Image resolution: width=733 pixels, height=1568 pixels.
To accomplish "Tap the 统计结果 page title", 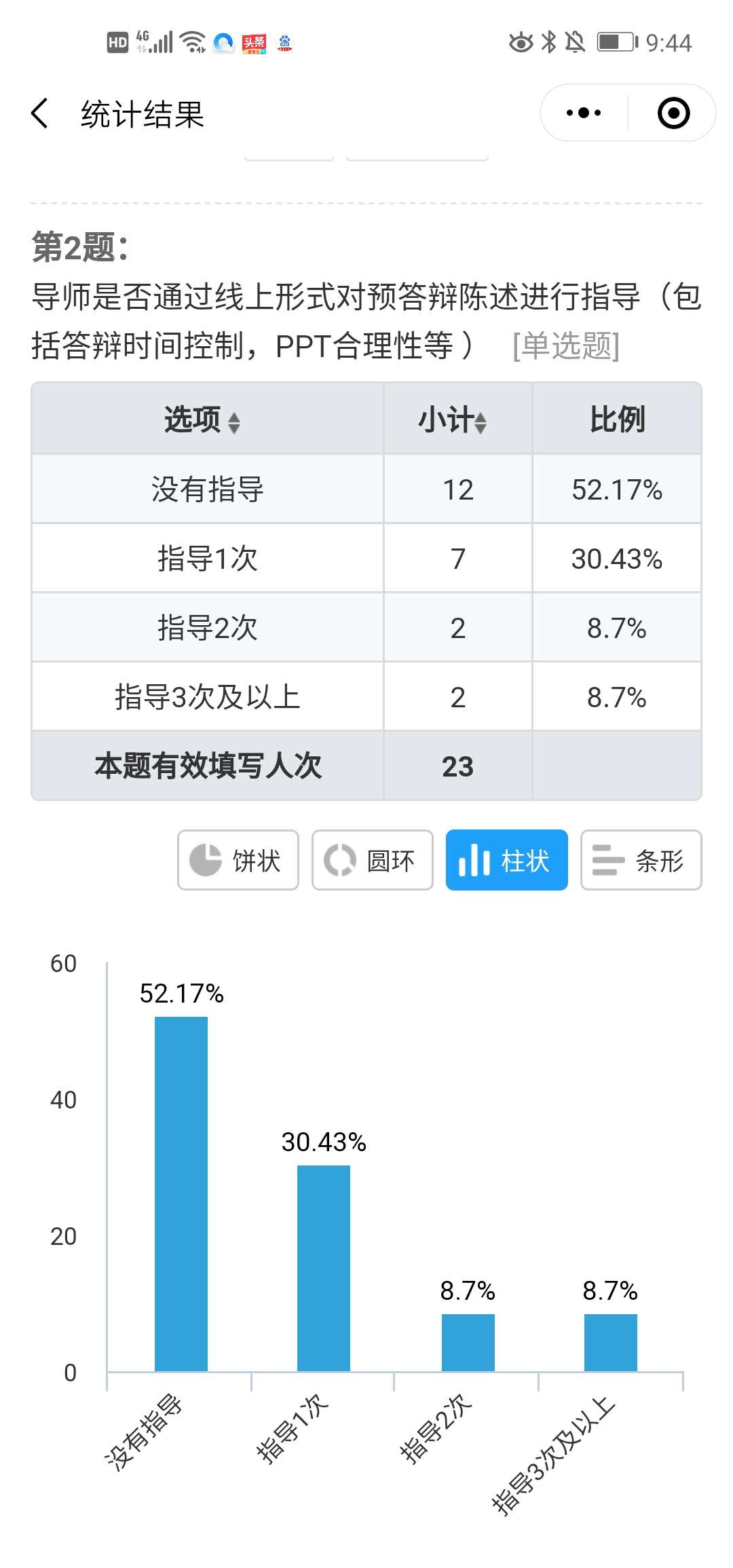I will (x=143, y=114).
